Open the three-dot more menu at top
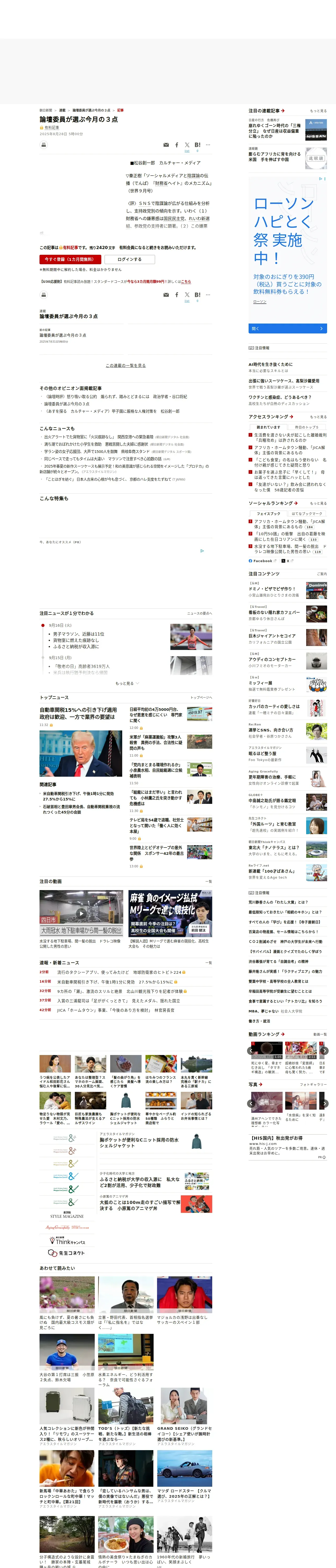336x1568 pixels. coord(208,145)
